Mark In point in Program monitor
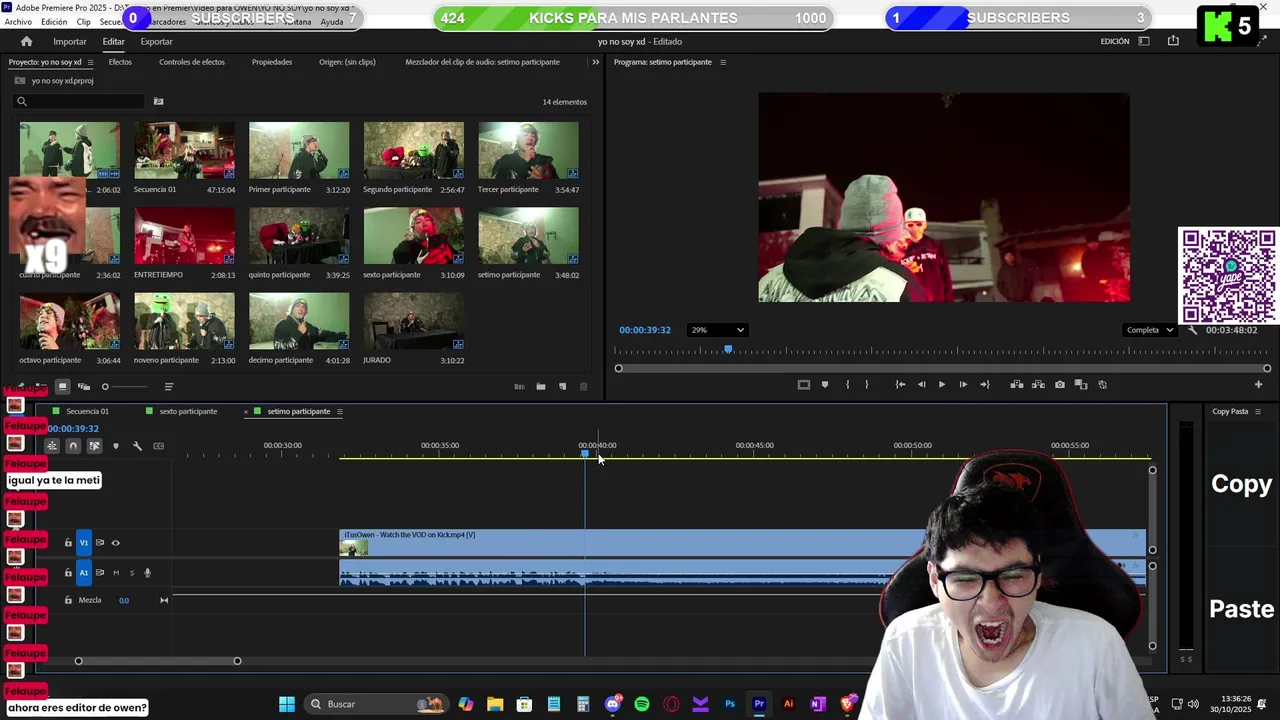1280x720 pixels. point(847,385)
